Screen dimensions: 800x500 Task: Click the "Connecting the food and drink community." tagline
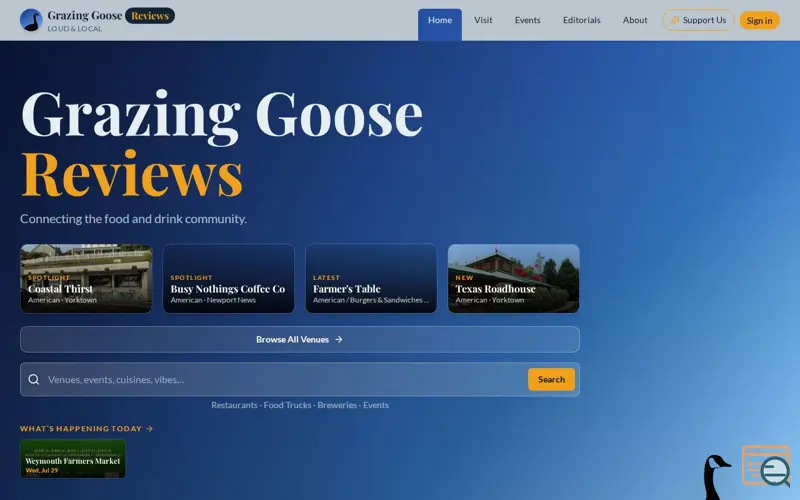click(133, 218)
